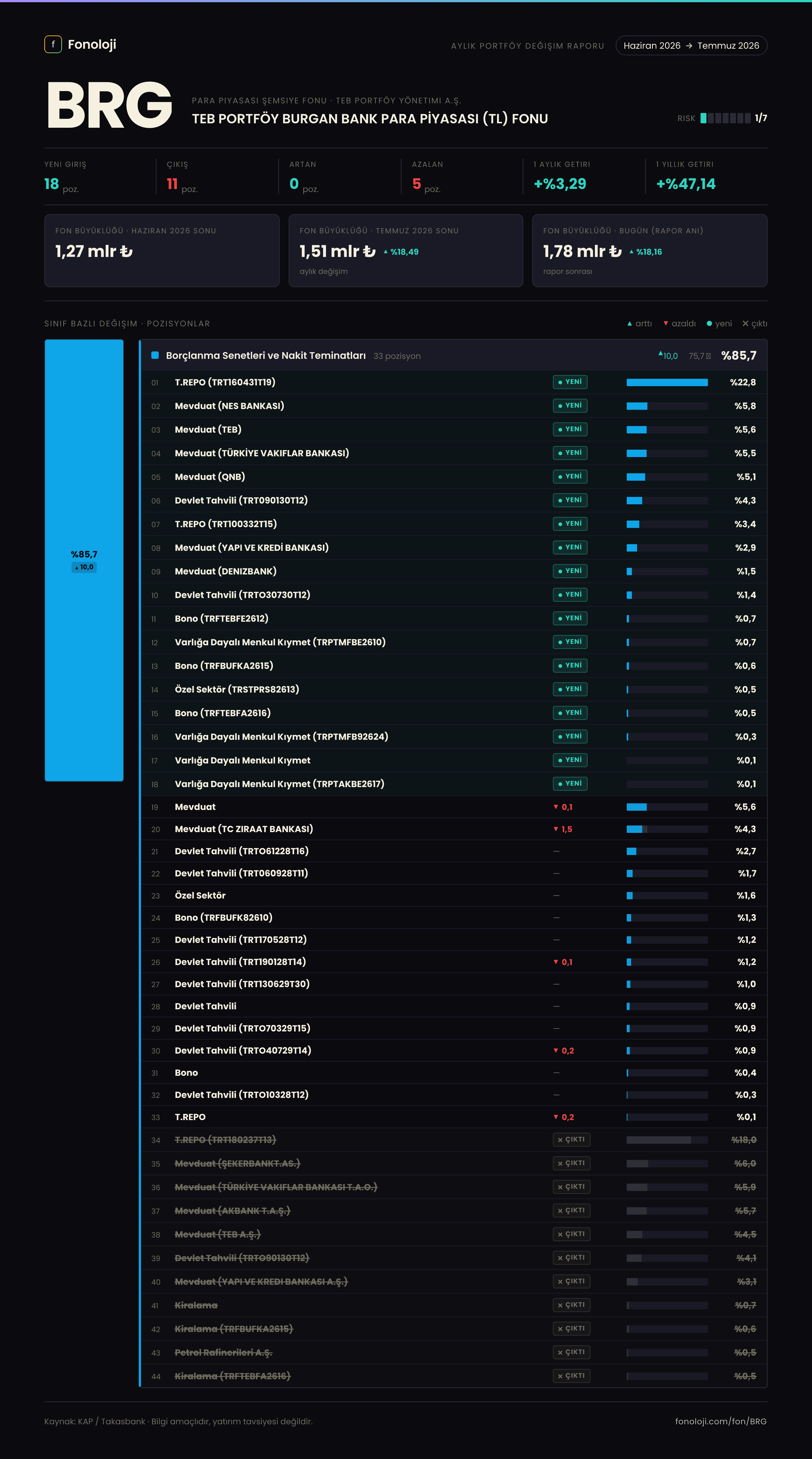
Task: Click the ÇIKTI badge on Mevduat (ŞEKERBANK T.AS.)
Action: coord(571,1163)
